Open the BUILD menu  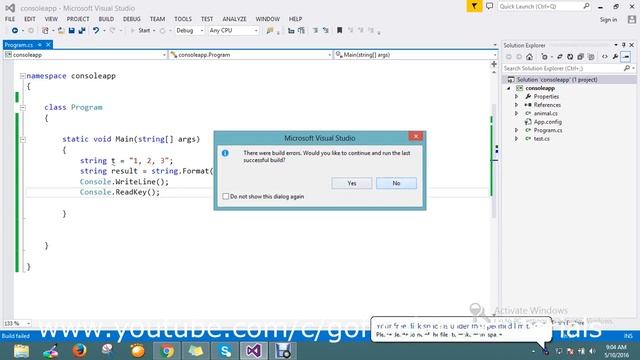pyautogui.click(x=106, y=19)
